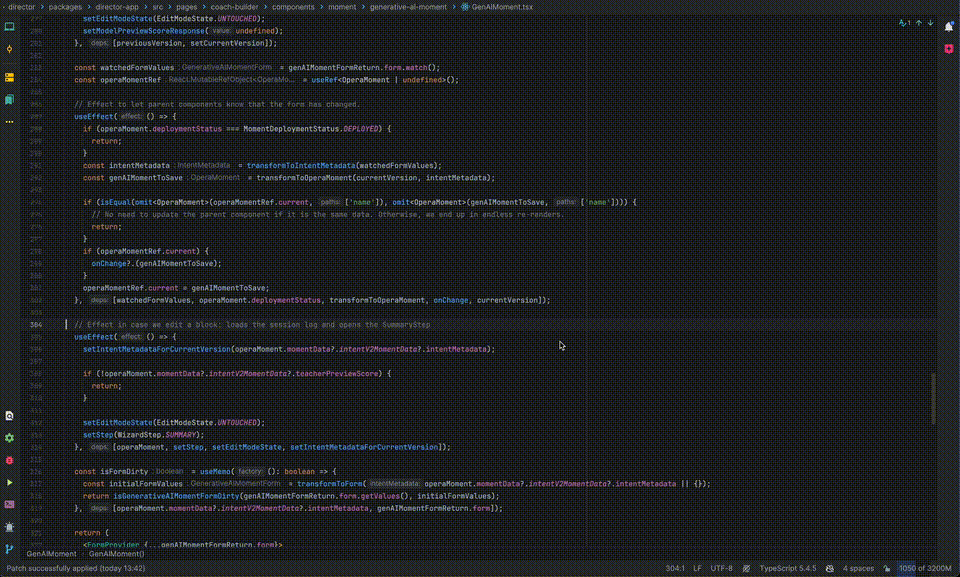Open the Find tool window icon
This screenshot has width=960, height=577.
9,416
